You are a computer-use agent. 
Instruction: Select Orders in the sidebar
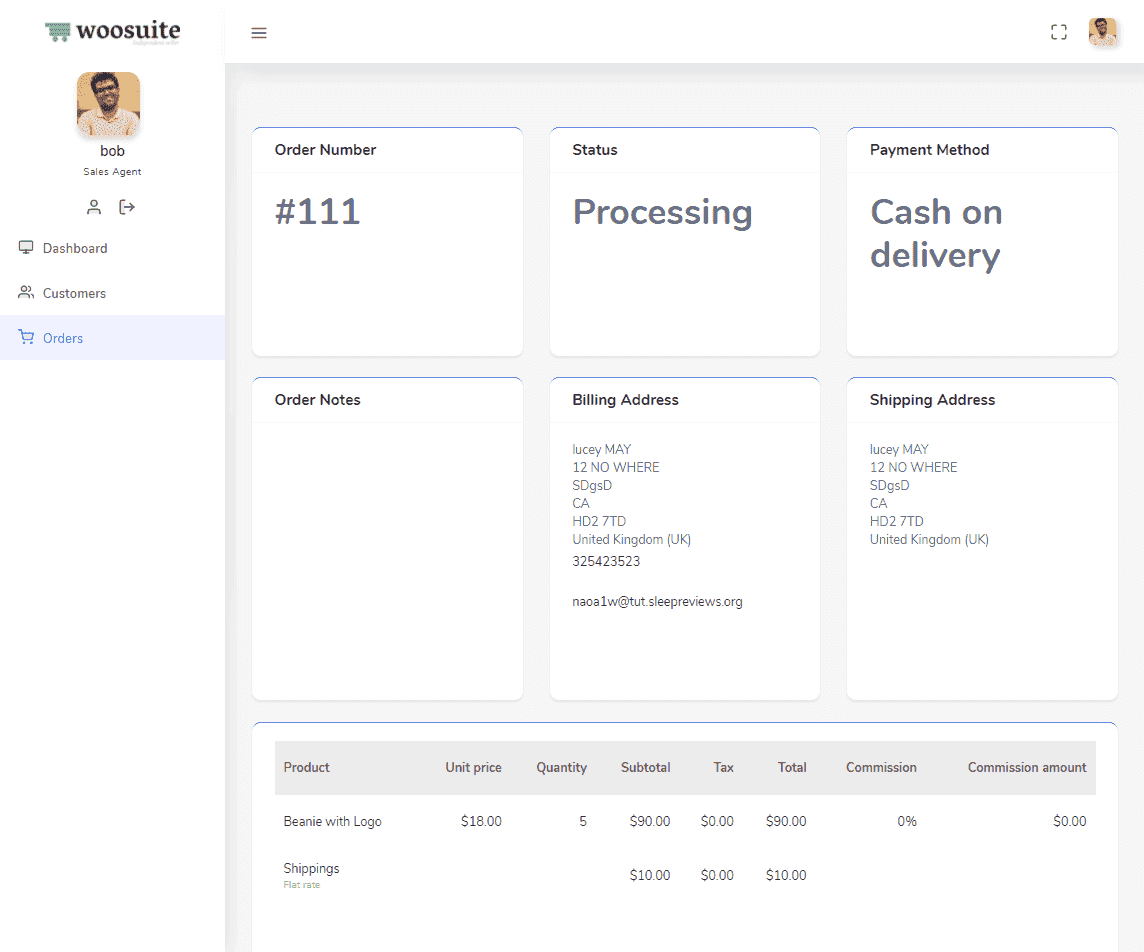63,338
